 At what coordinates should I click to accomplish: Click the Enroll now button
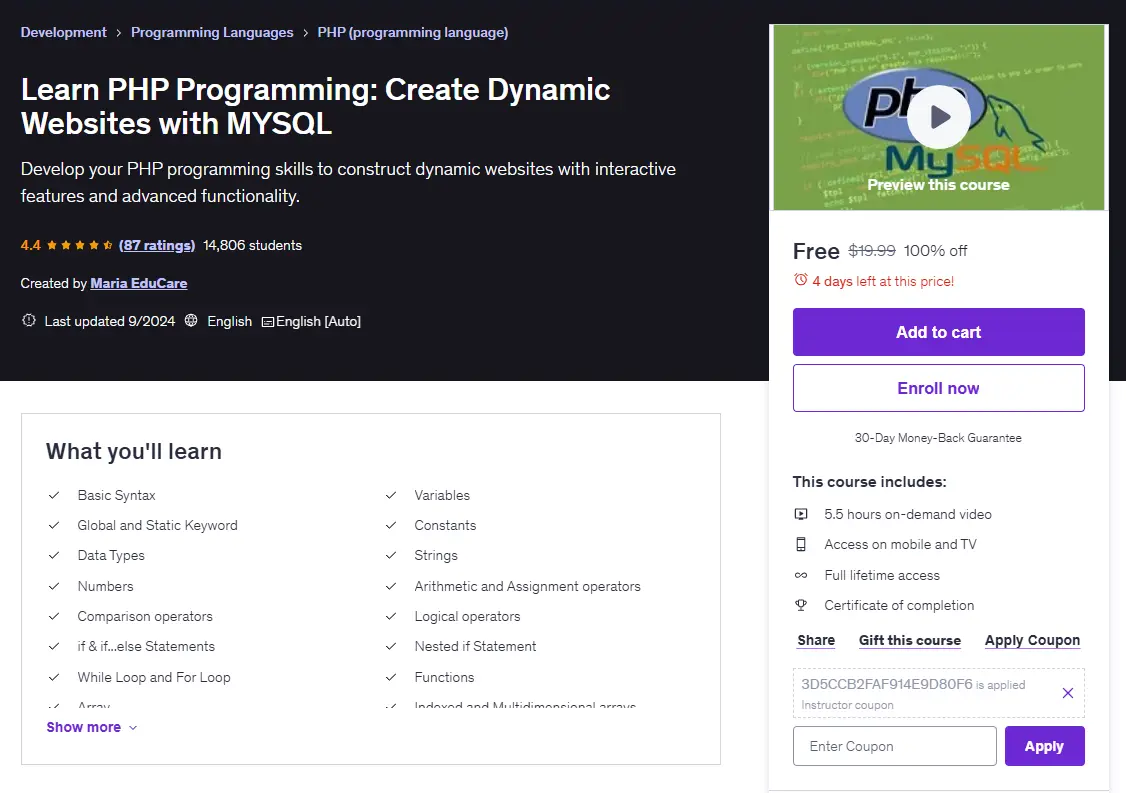tap(939, 388)
